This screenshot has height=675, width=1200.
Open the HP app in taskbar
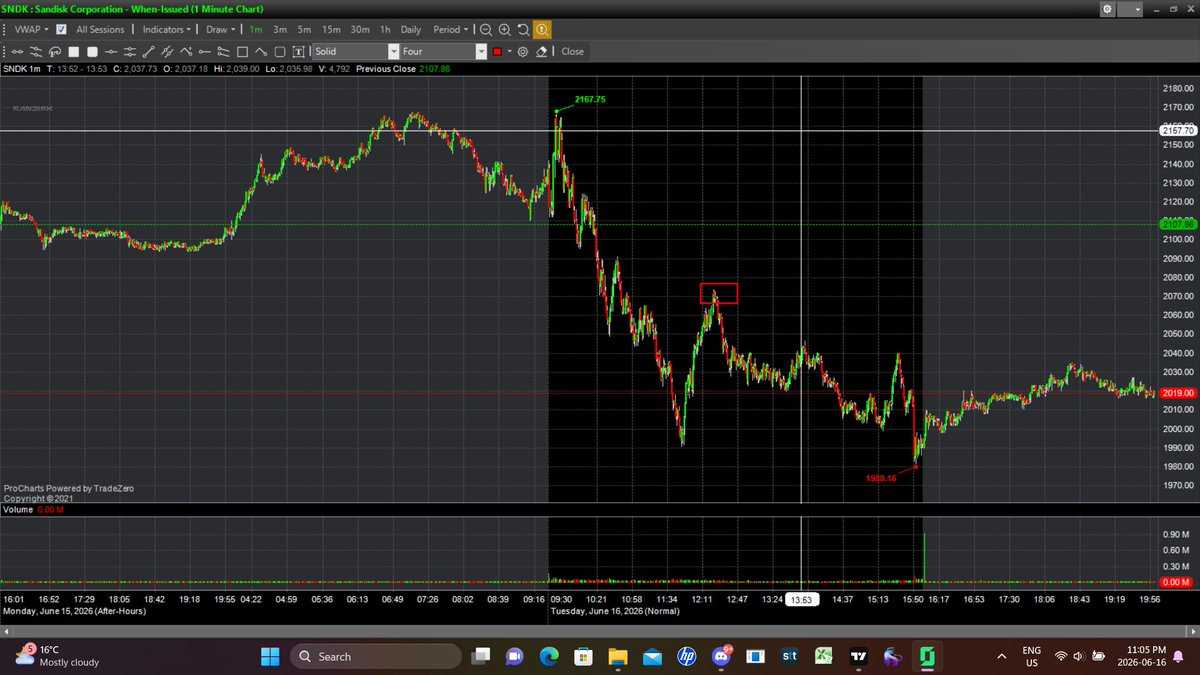tap(686, 656)
